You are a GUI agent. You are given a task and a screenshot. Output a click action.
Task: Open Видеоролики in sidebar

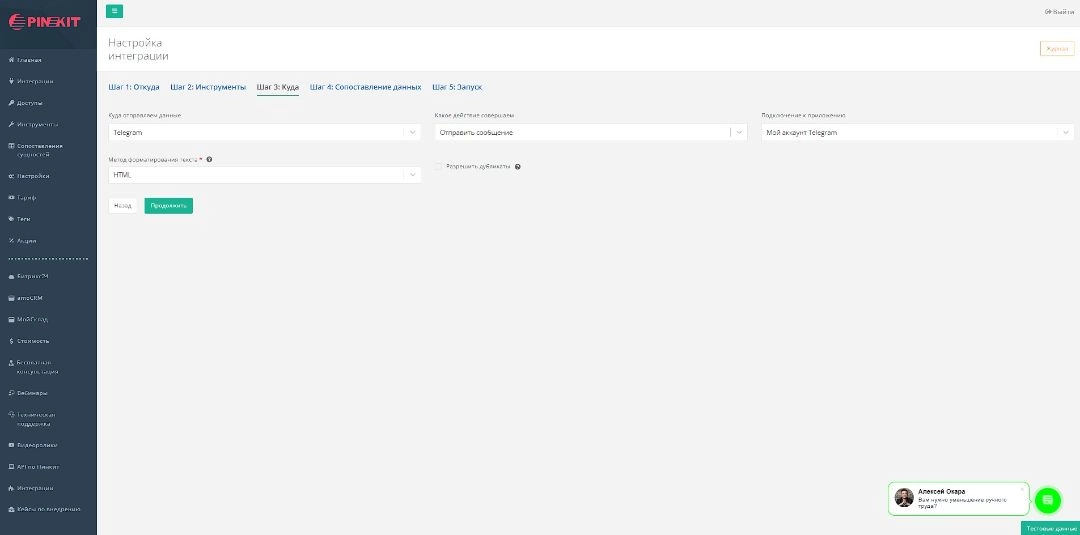click(36, 445)
